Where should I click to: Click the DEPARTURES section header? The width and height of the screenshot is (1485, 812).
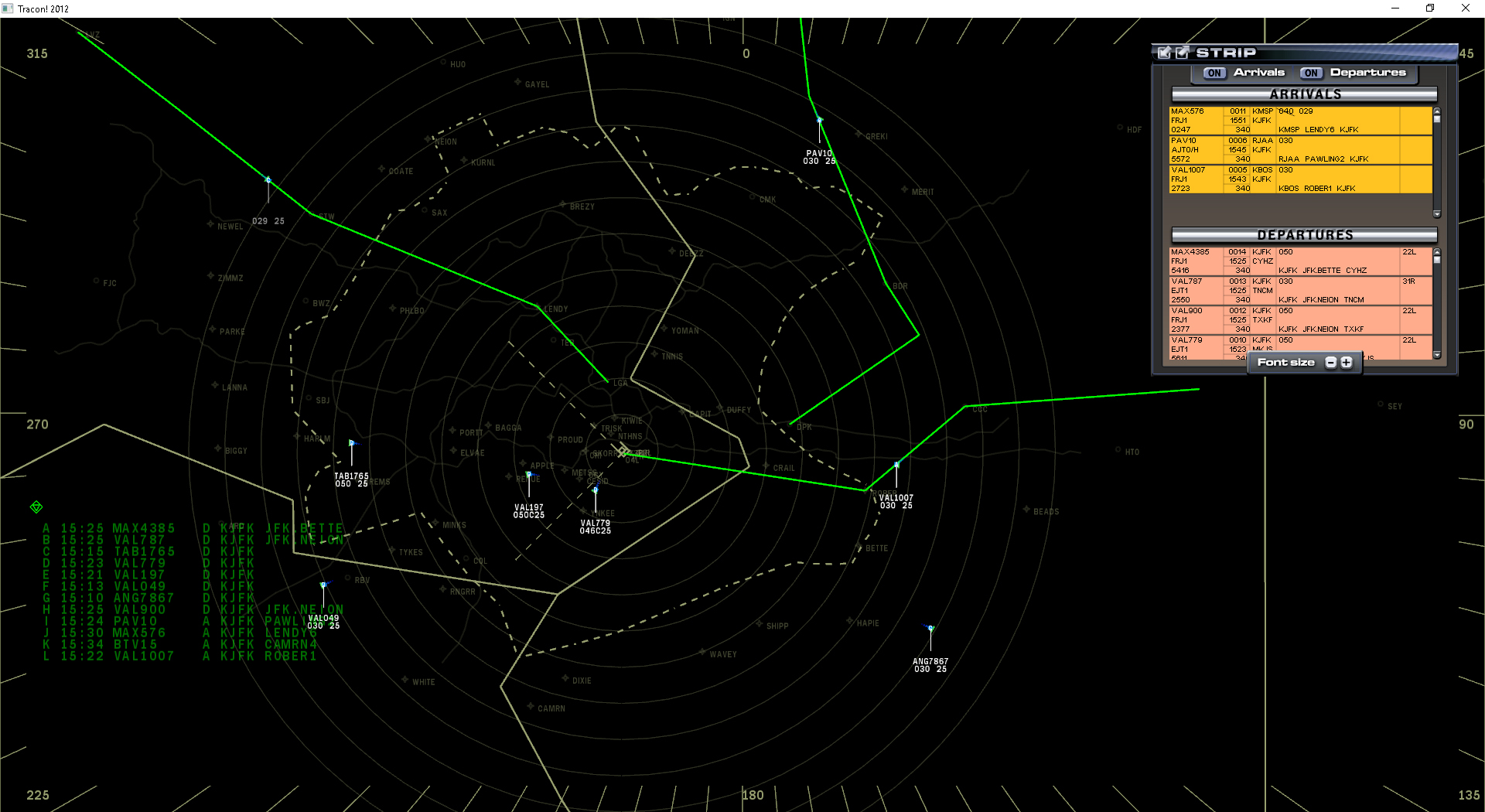coord(1304,234)
